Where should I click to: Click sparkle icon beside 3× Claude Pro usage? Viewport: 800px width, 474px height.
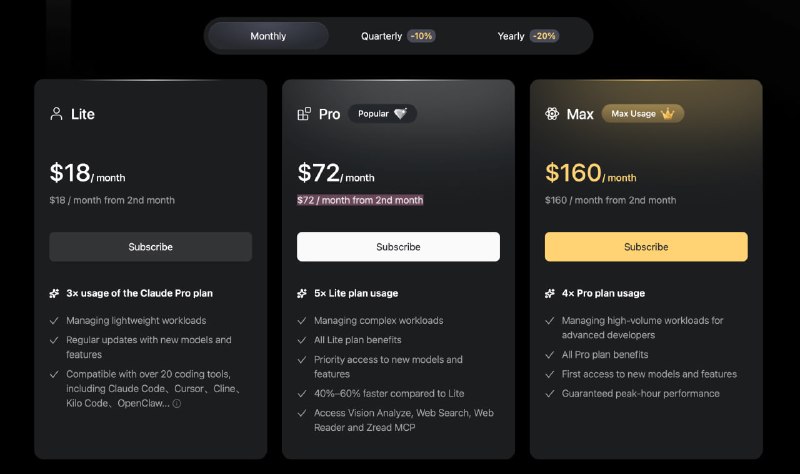click(55, 294)
